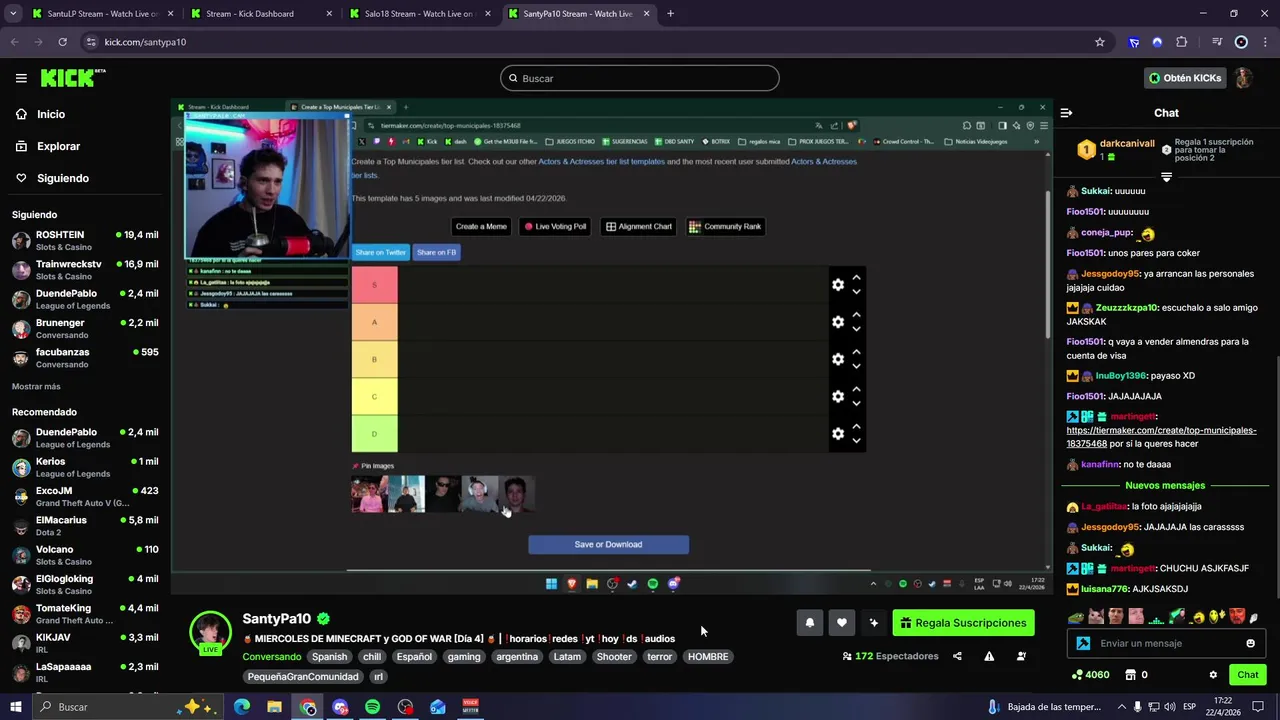Viewport: 1280px width, 720px height.
Task: Click the Buscar search field on Kick
Action: (x=640, y=78)
